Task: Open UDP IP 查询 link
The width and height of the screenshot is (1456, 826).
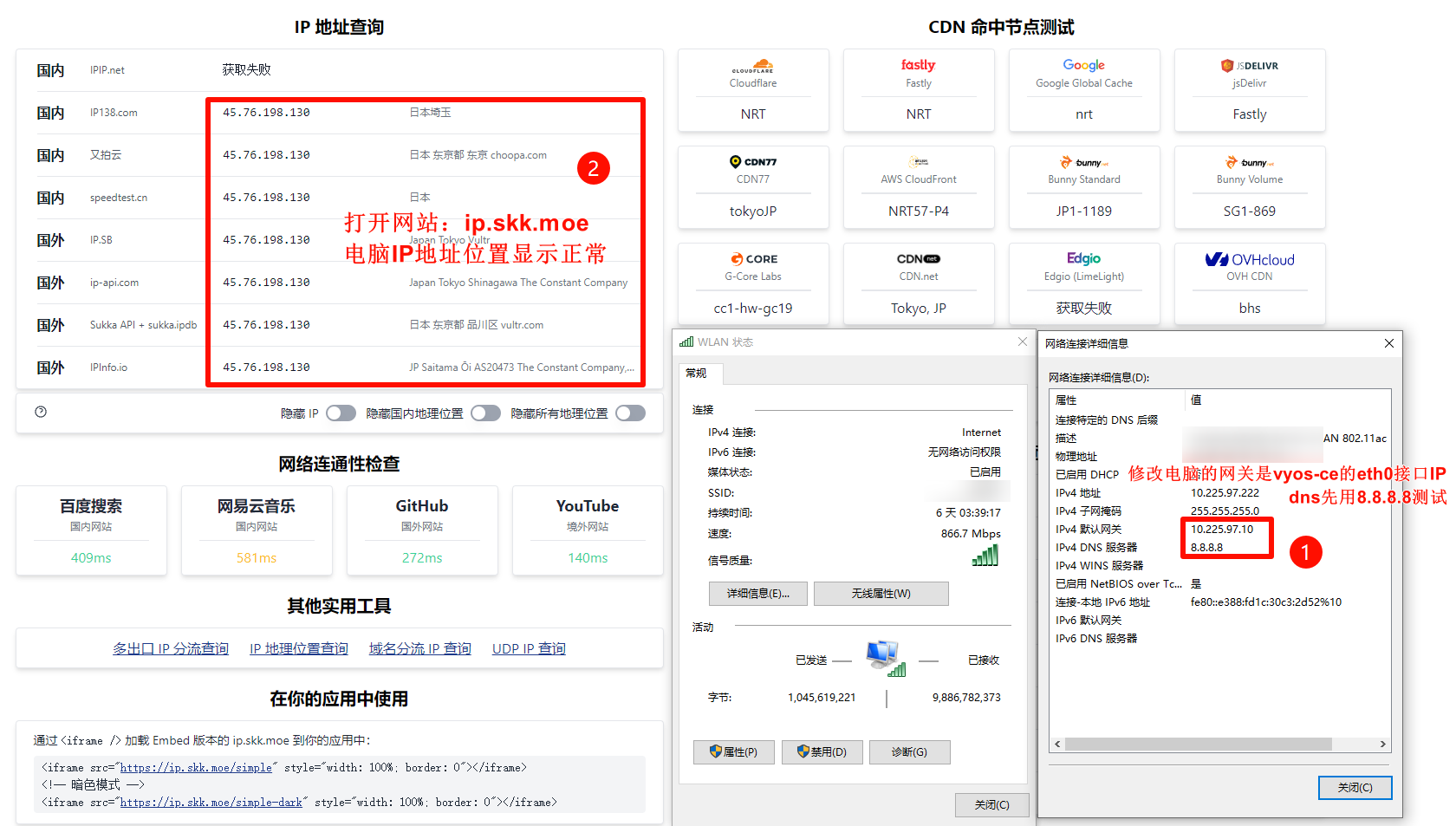Action: click(x=529, y=649)
